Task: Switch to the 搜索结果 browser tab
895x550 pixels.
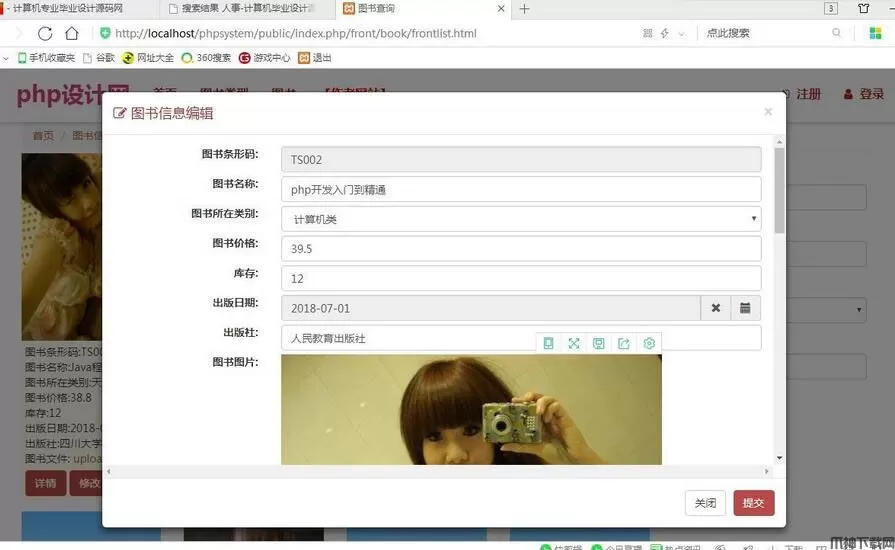Action: [x=245, y=9]
